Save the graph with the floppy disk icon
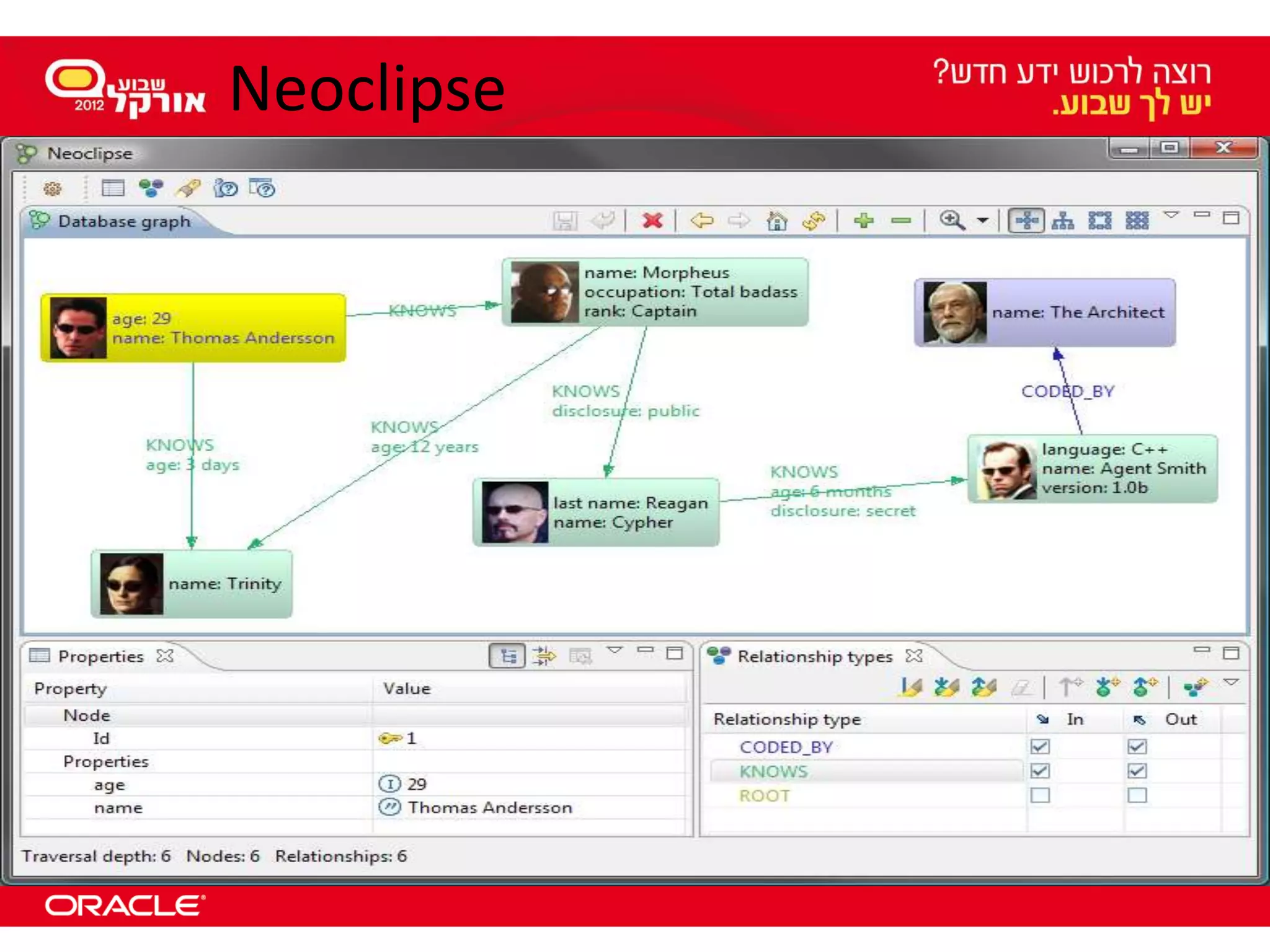Screen dimensions: 1270x952 (564, 221)
